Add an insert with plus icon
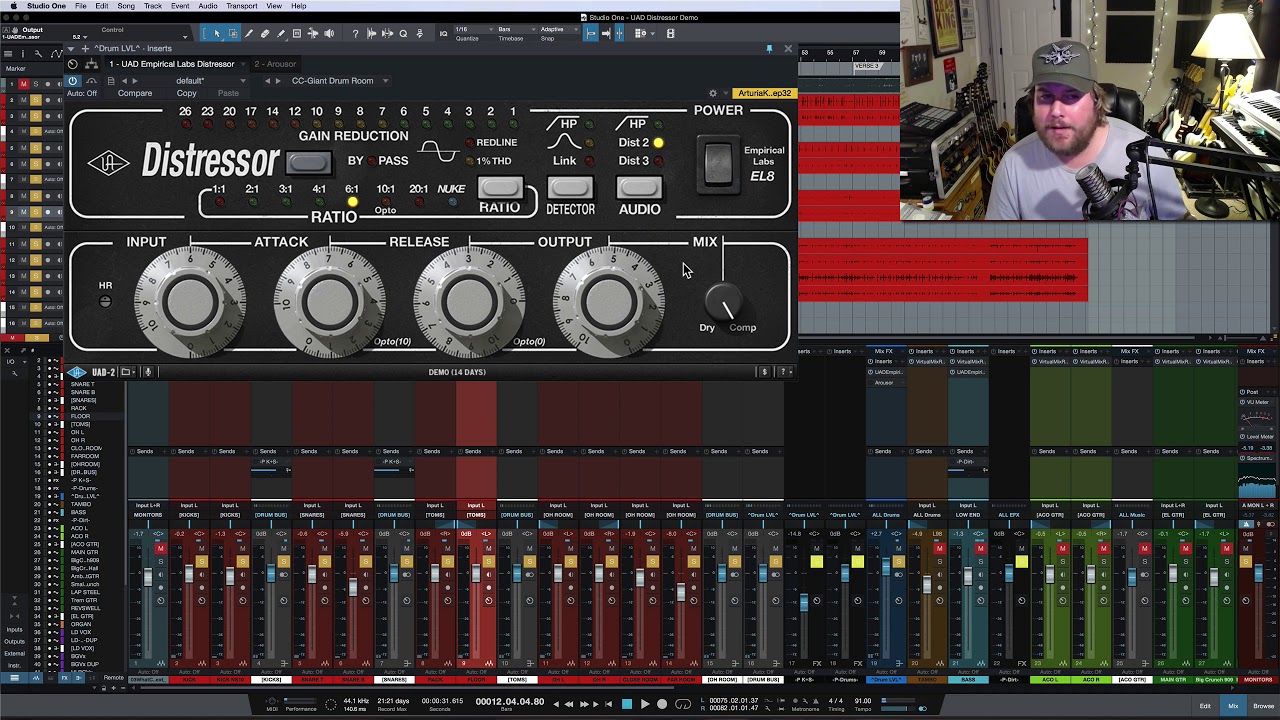 pyautogui.click(x=85, y=48)
